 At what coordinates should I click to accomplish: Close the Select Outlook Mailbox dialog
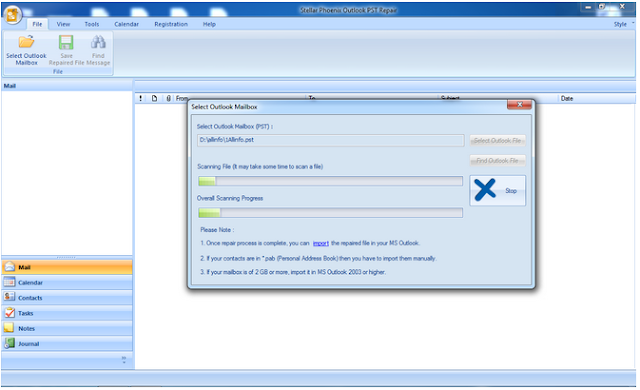point(519,105)
